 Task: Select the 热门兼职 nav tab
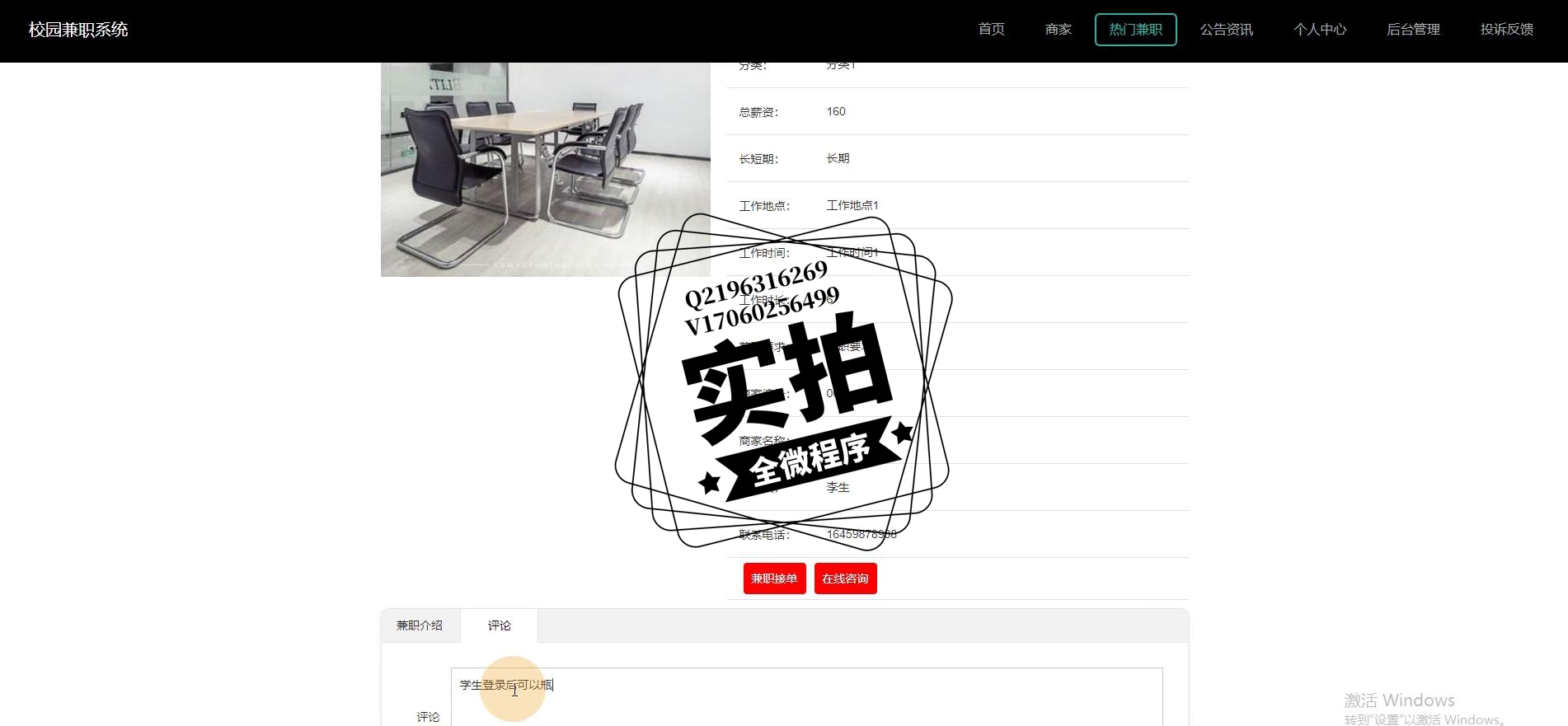coord(1135,30)
